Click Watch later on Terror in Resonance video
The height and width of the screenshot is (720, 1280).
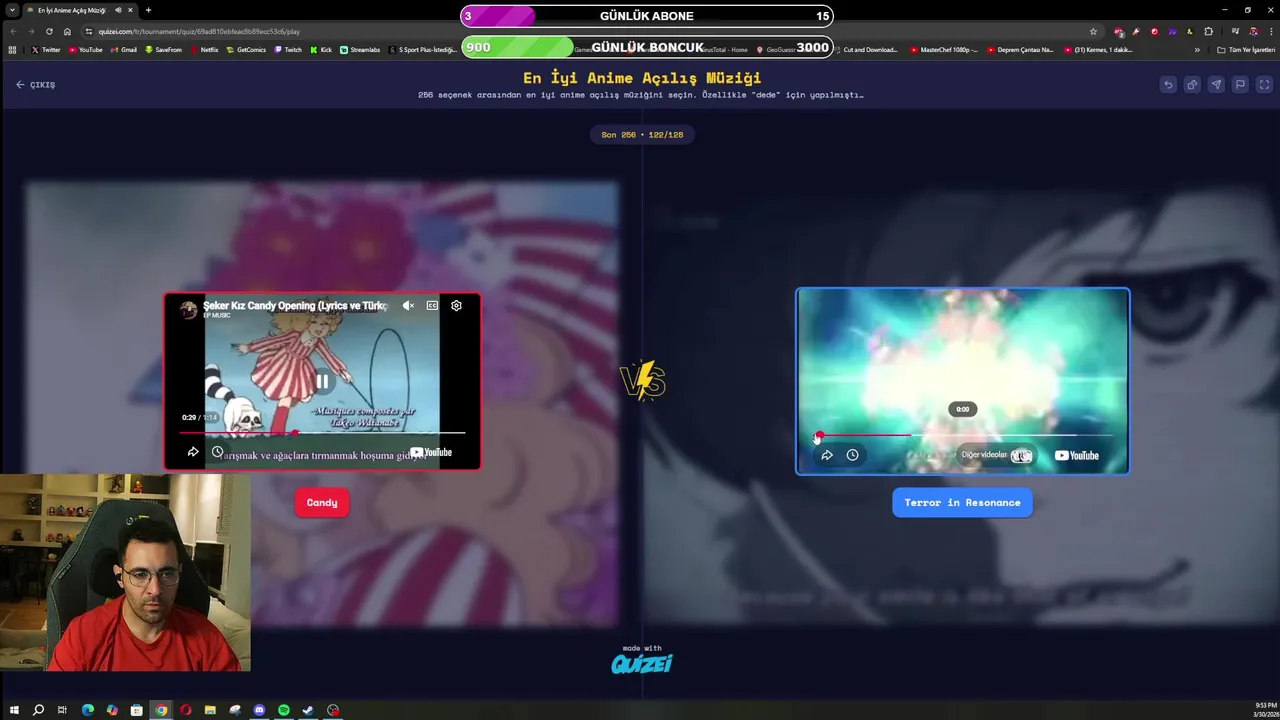852,455
